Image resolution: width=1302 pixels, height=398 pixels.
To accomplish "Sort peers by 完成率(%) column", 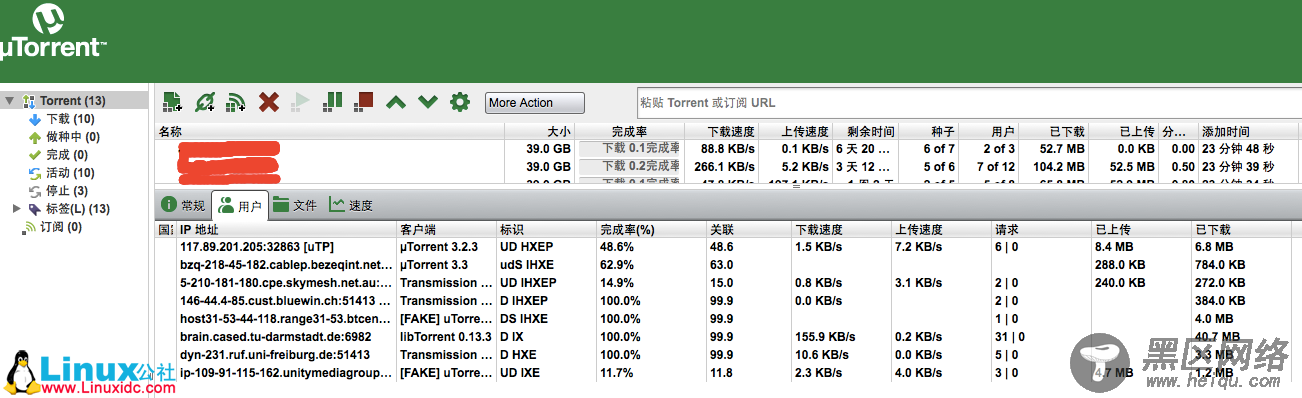I will point(650,231).
